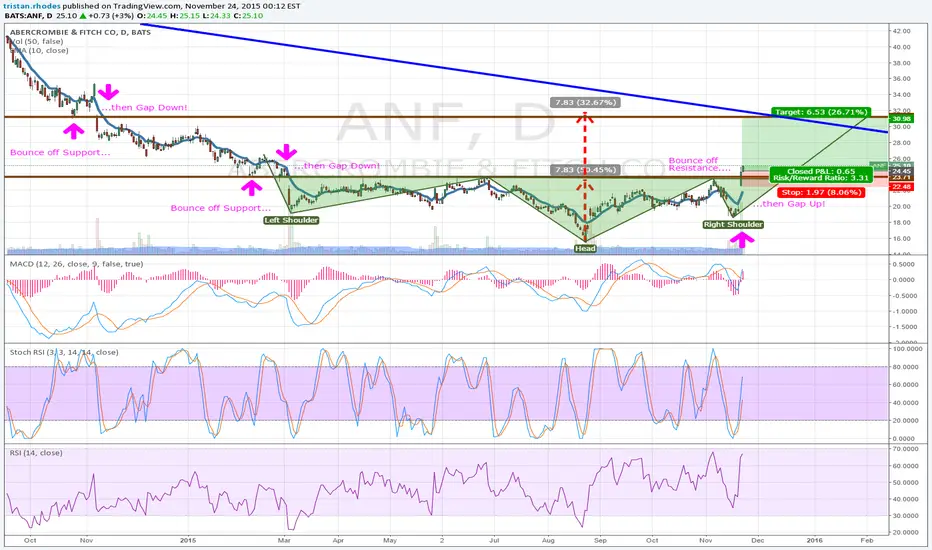The width and height of the screenshot is (932, 550).
Task: Click the Dec label on time axis
Action: coord(757,540)
